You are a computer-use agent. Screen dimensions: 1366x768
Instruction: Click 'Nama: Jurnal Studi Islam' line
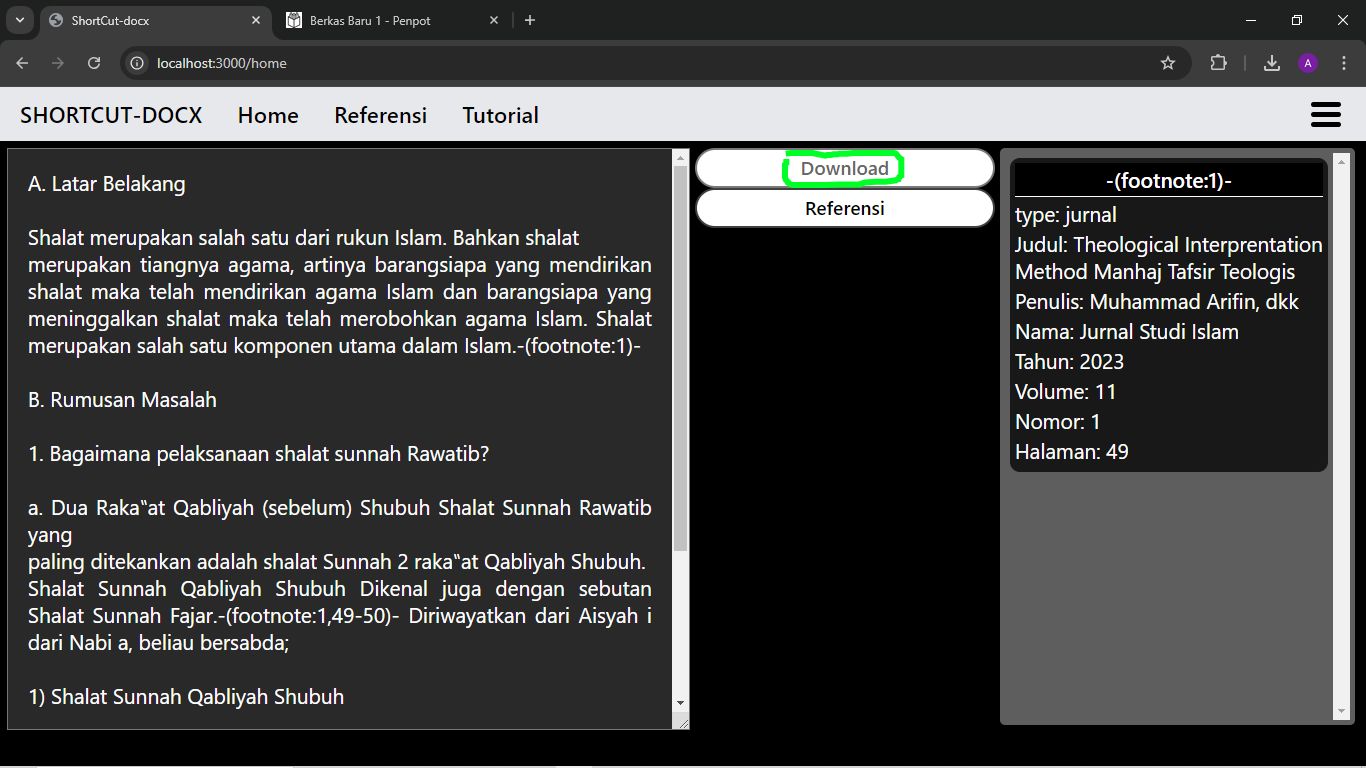1127,332
